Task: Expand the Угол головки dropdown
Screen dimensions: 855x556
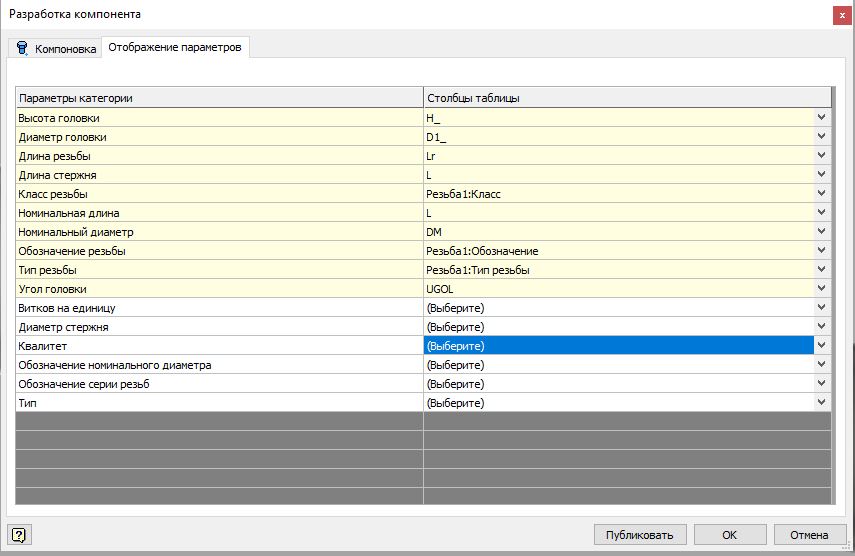Action: [x=821, y=289]
